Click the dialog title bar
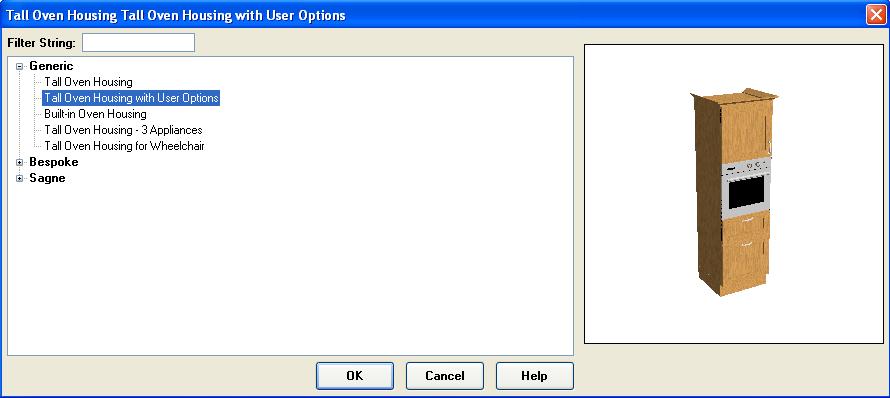 [431, 14]
